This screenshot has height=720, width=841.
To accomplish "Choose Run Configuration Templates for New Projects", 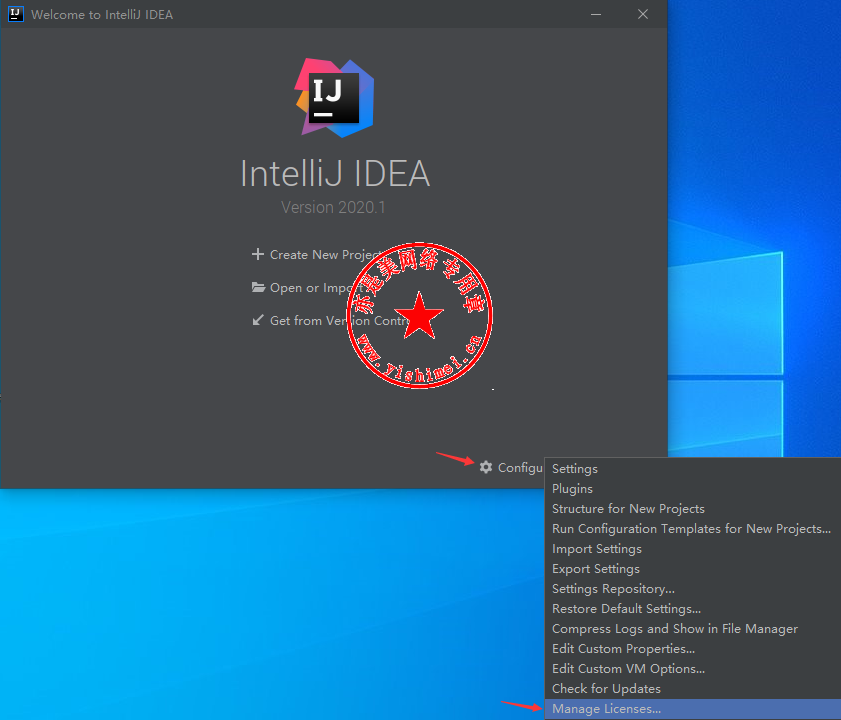I will pos(691,528).
